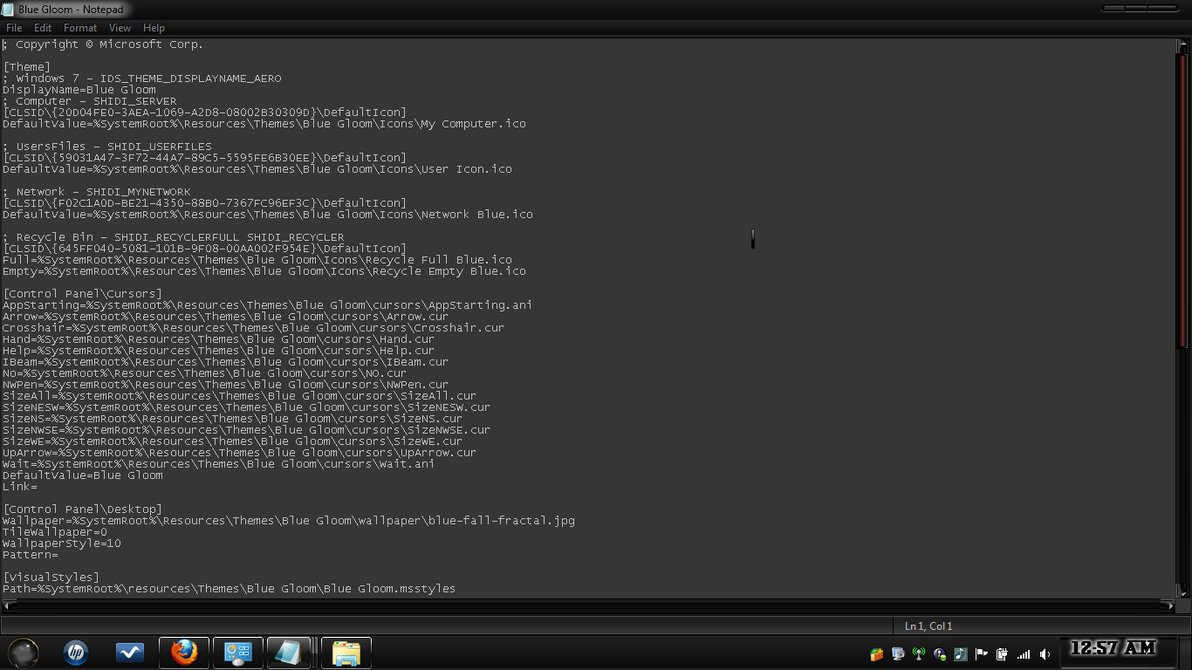Image resolution: width=1192 pixels, height=670 pixels.
Task: Click the 'DisplayName=Blue Gloom' line
Action: tap(79, 90)
